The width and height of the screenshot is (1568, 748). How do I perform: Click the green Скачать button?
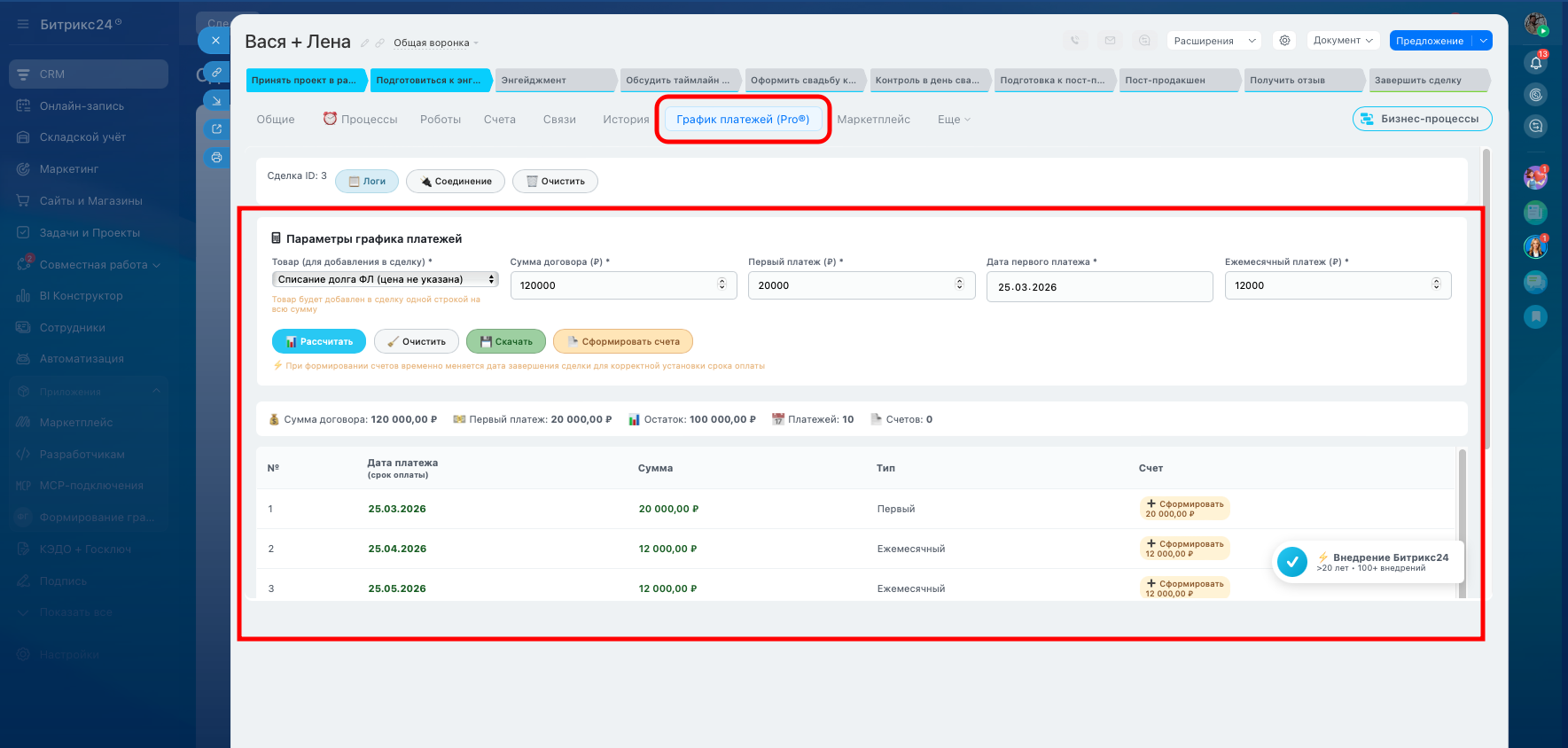coord(506,341)
